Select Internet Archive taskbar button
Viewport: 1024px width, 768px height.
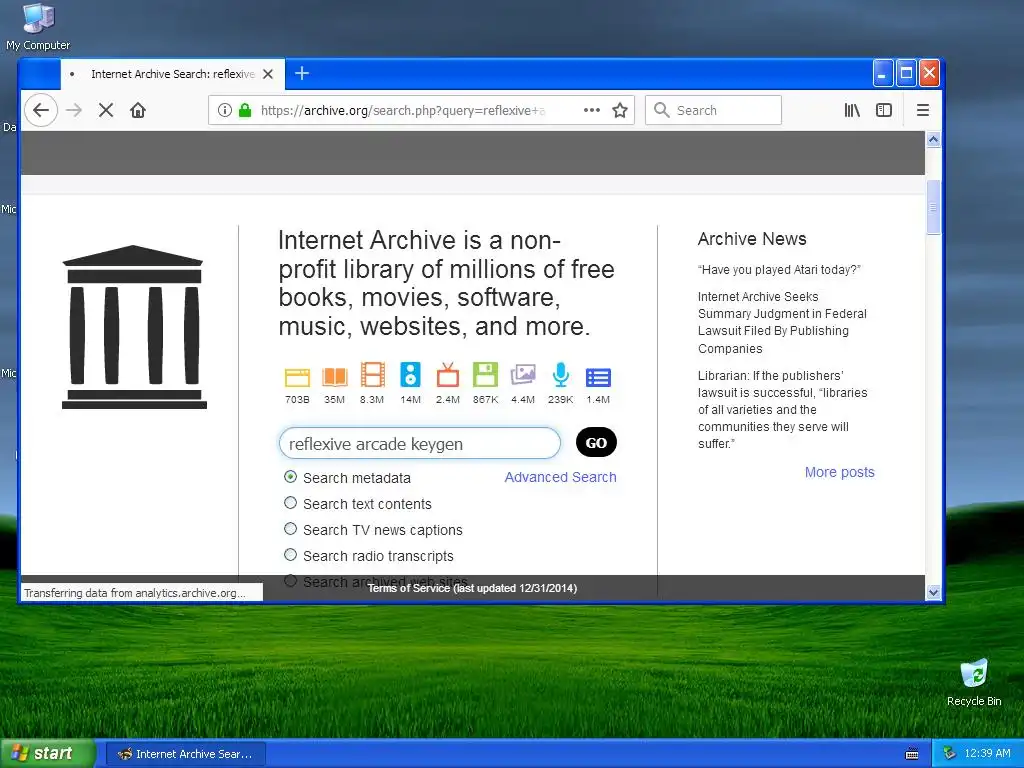[185, 754]
